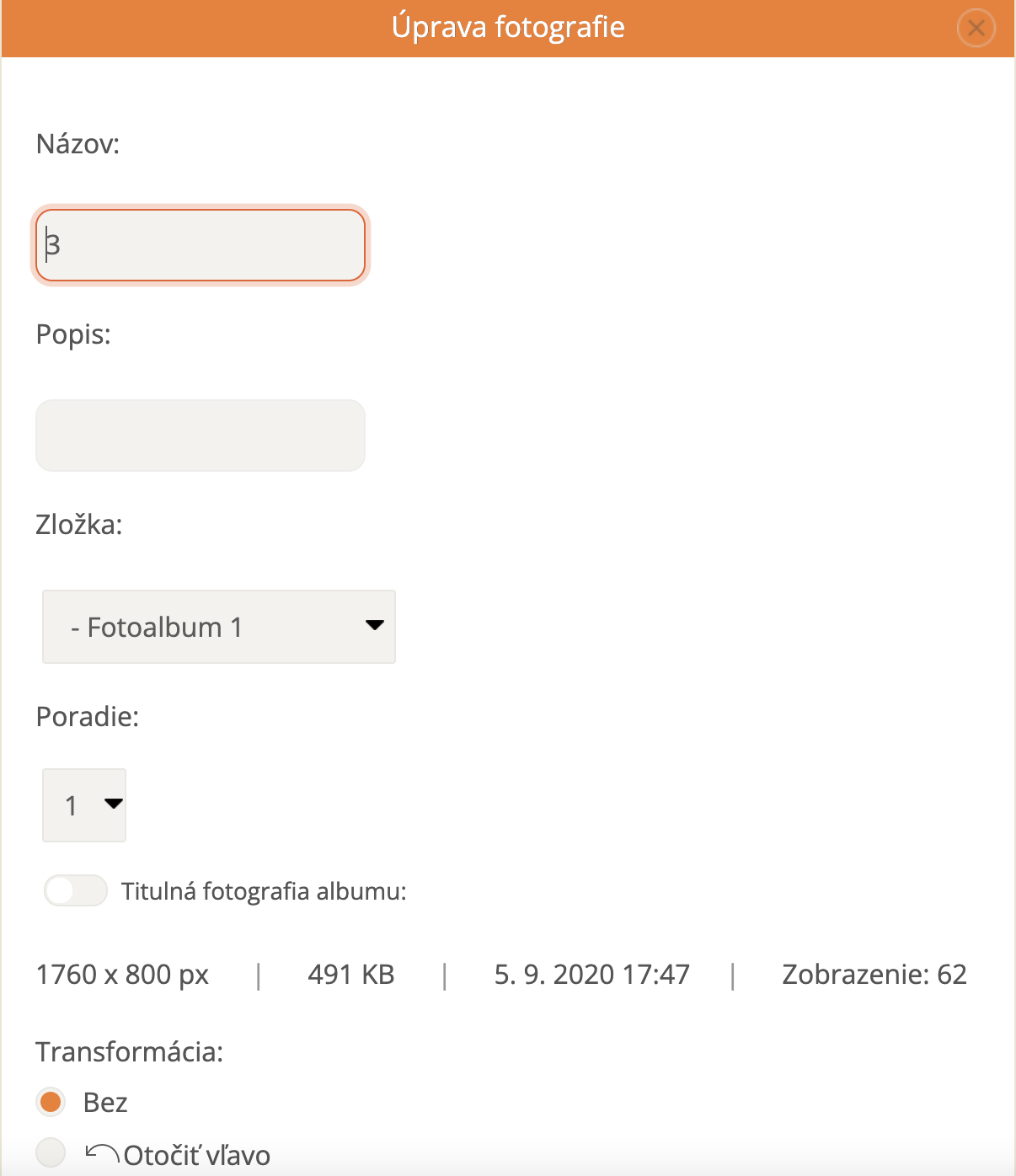Viewport: 1016px width, 1176px height.
Task: Select the Bez transformation radio button
Action: click(51, 1102)
